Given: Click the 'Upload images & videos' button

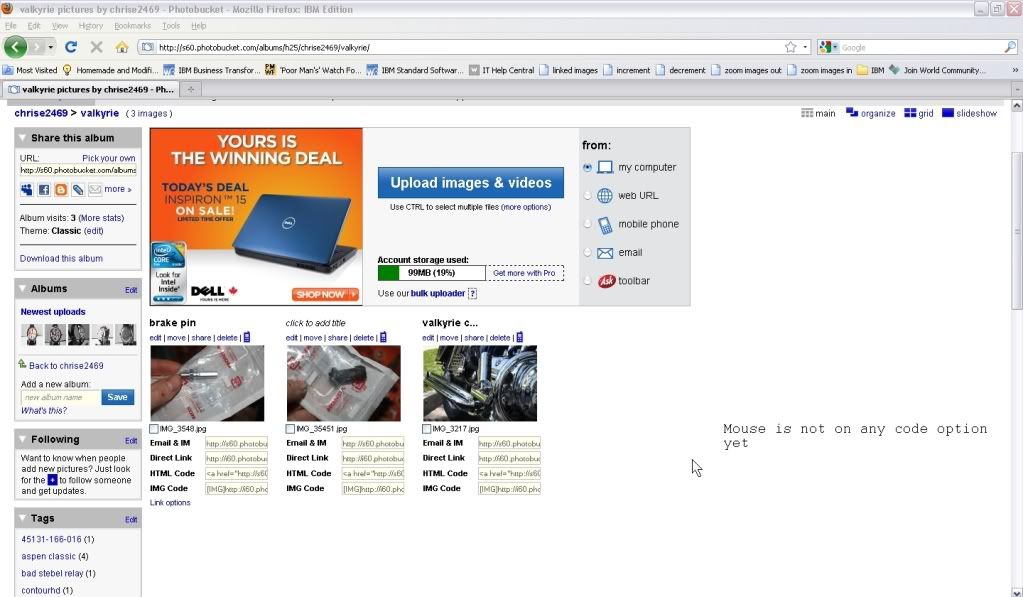Looking at the screenshot, I should click(x=470, y=183).
